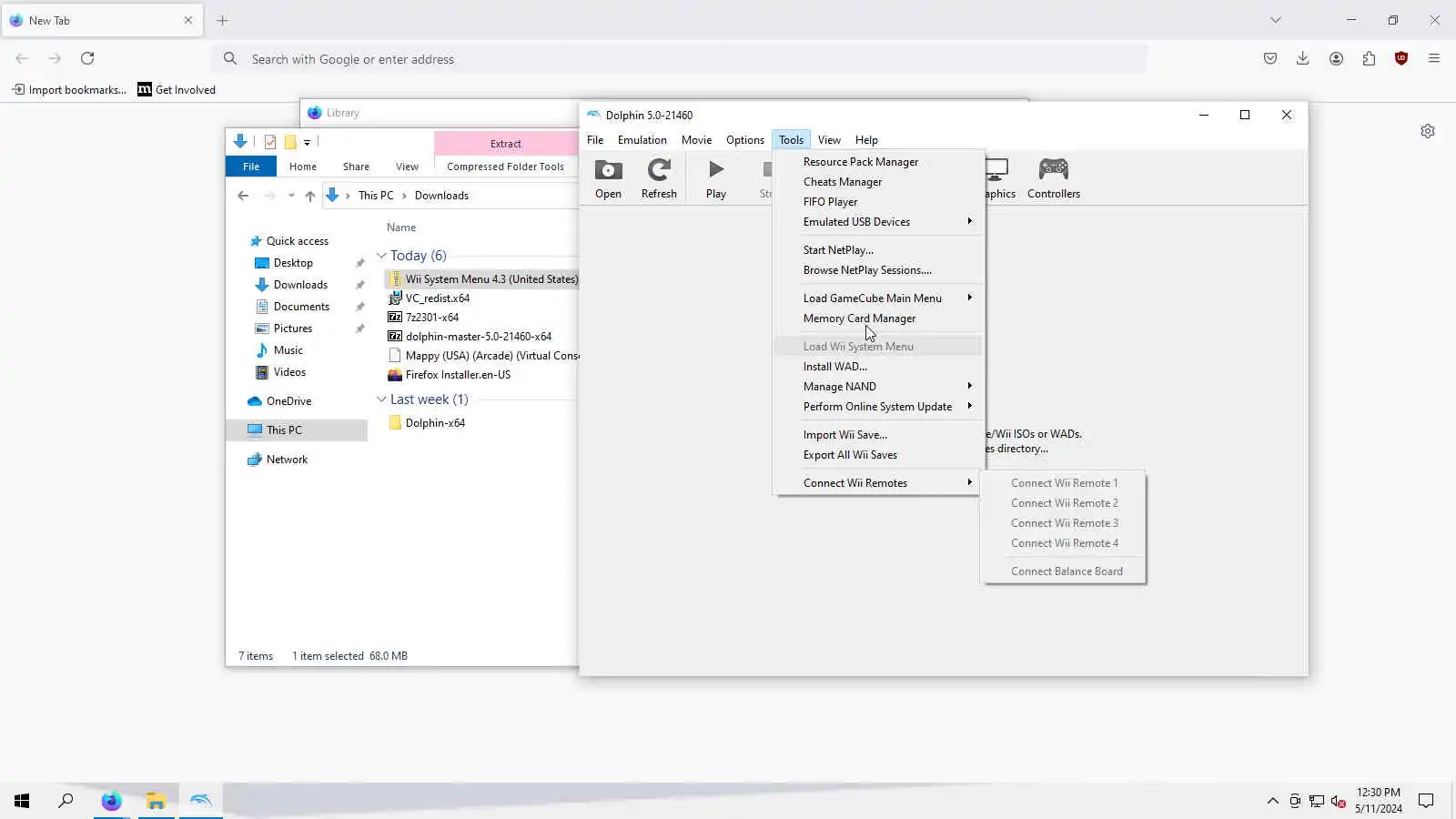The width and height of the screenshot is (1456, 819).
Task: Switch to Share ribbon tab in Explorer
Action: tap(356, 167)
